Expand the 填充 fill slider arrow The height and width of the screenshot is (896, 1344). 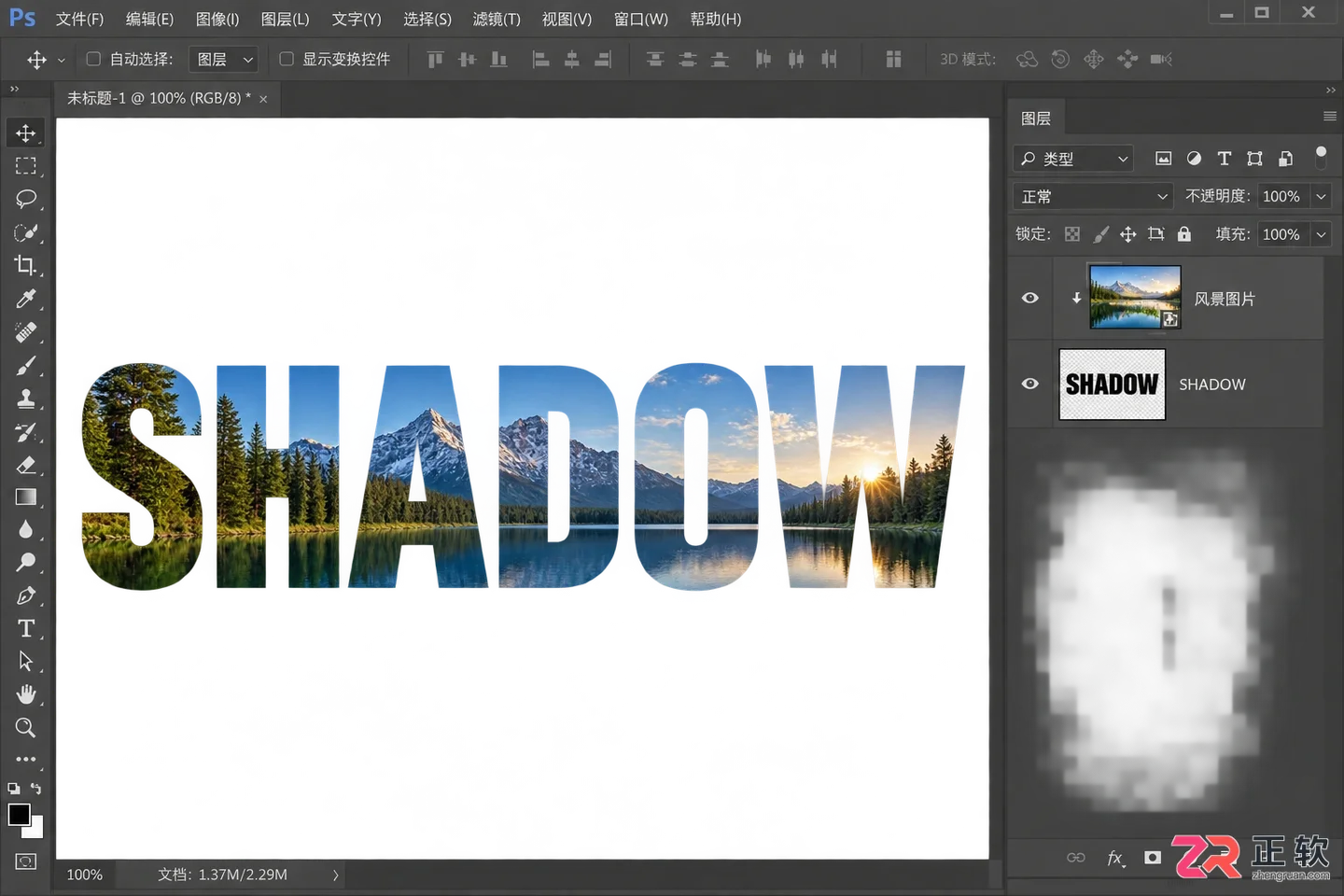(1321, 234)
